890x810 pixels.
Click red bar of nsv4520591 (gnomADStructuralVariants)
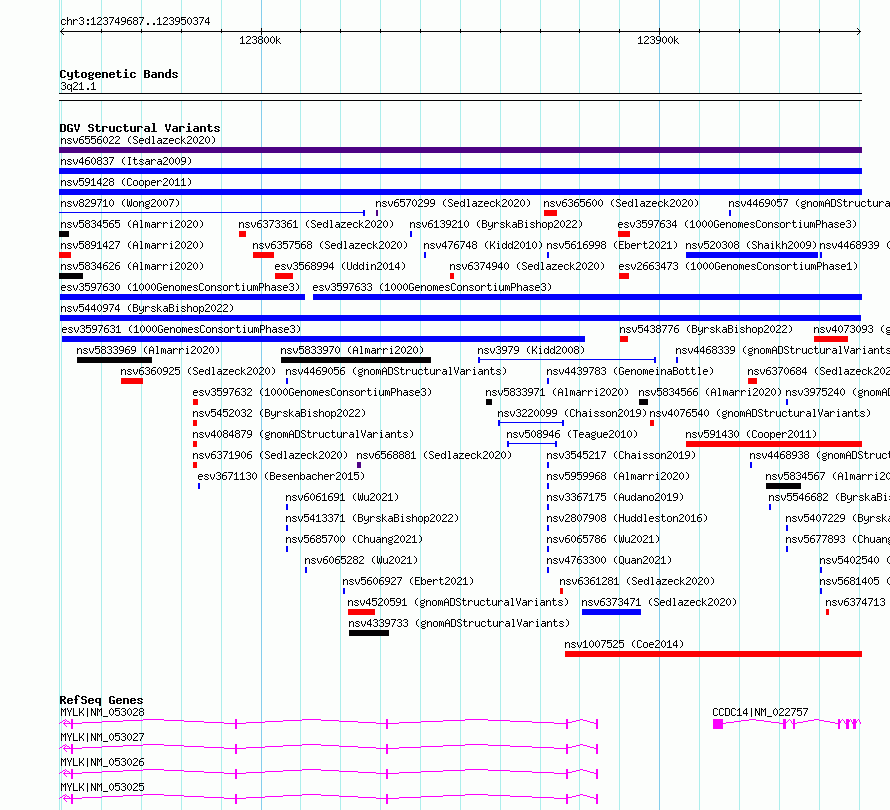(362, 612)
